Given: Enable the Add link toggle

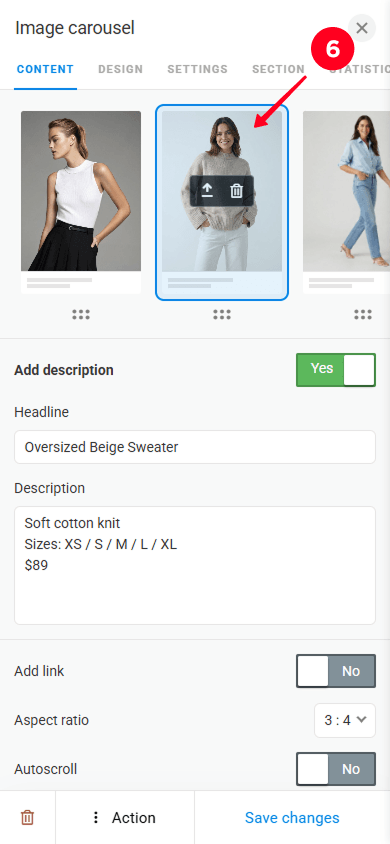Looking at the screenshot, I should (x=336, y=671).
